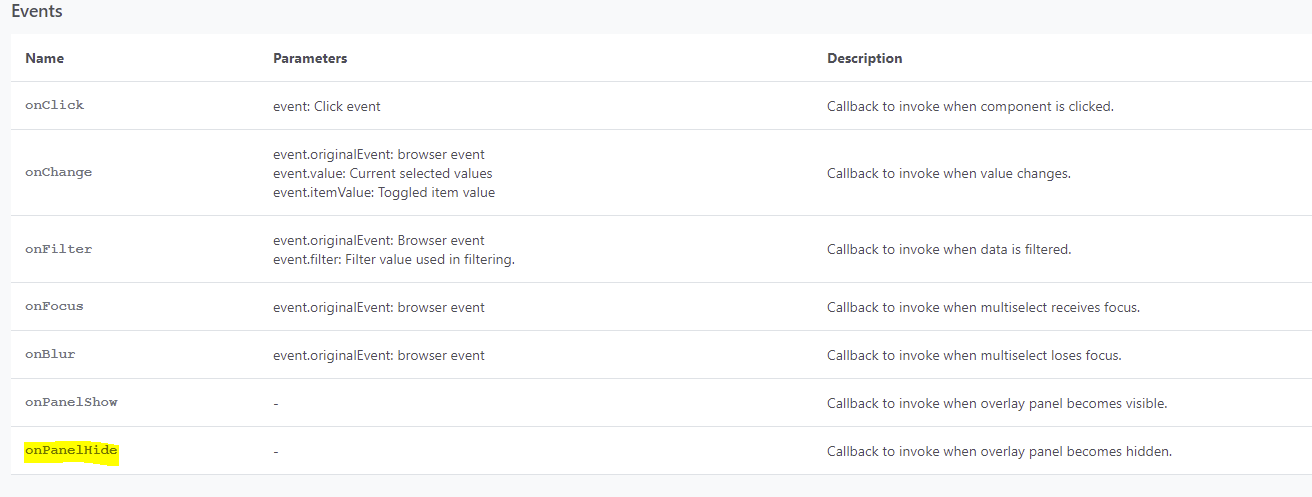Click 'Callback to invoke when multiselect receives focus.'
The image size is (1312, 497).
[984, 307]
